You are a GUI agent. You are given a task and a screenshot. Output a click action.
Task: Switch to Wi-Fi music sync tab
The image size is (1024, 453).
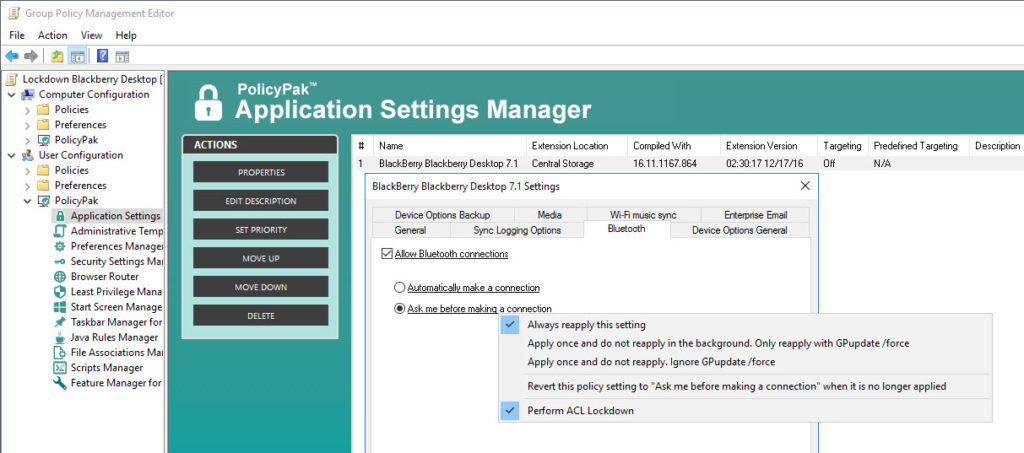(x=643, y=215)
